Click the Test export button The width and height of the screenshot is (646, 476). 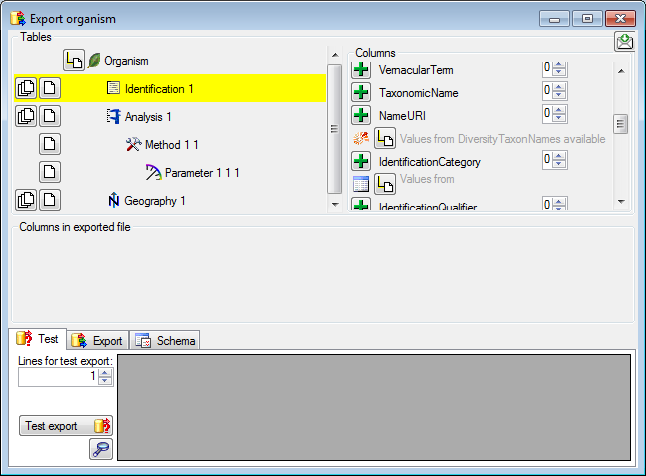66,426
